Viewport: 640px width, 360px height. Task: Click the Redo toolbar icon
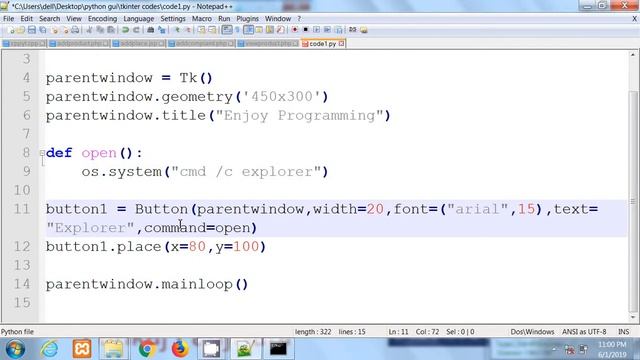[x=136, y=30]
